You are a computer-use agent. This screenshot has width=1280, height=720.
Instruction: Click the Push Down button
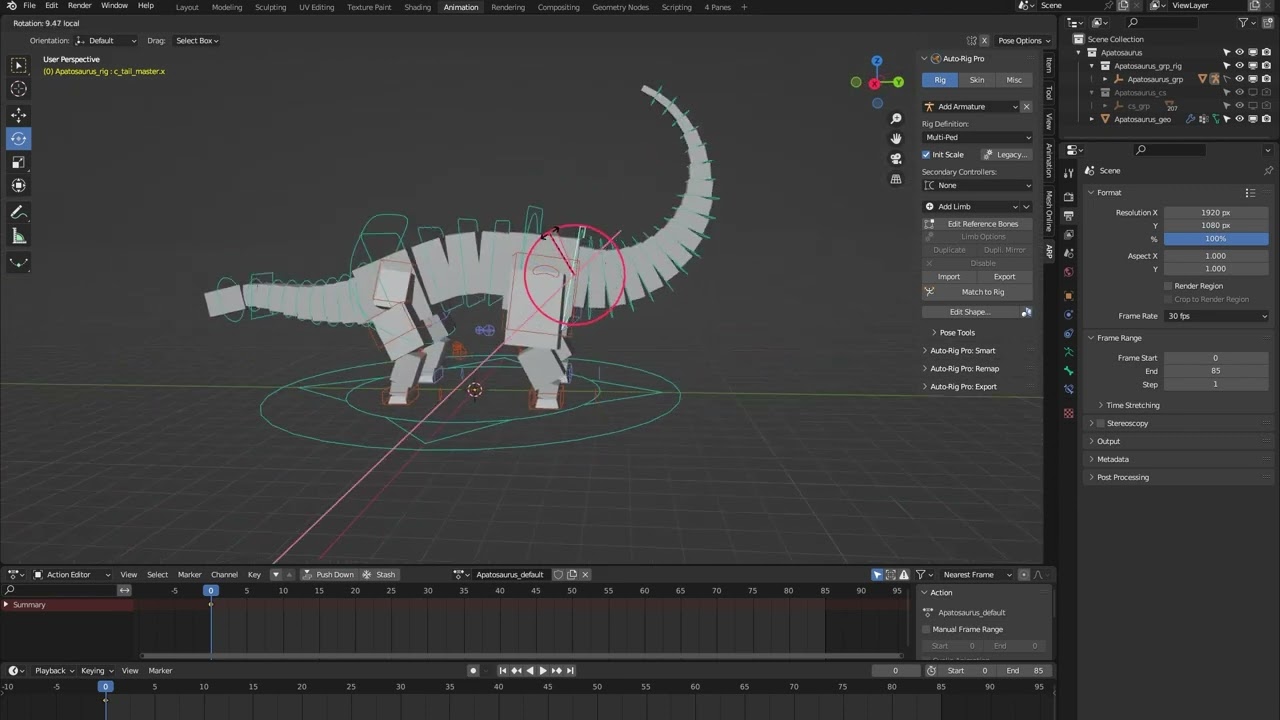point(328,575)
